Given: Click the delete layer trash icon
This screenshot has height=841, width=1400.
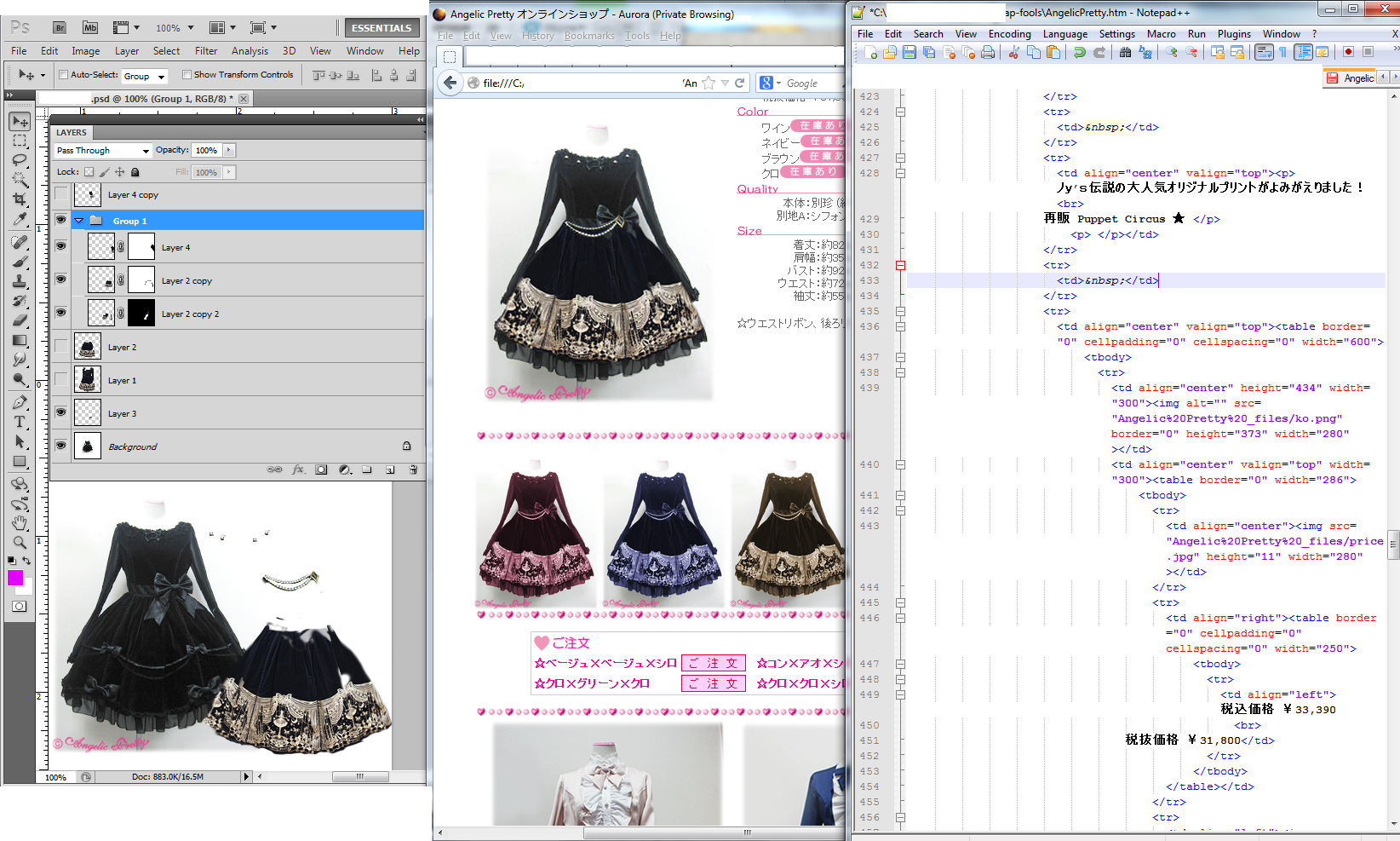Looking at the screenshot, I should 413,469.
